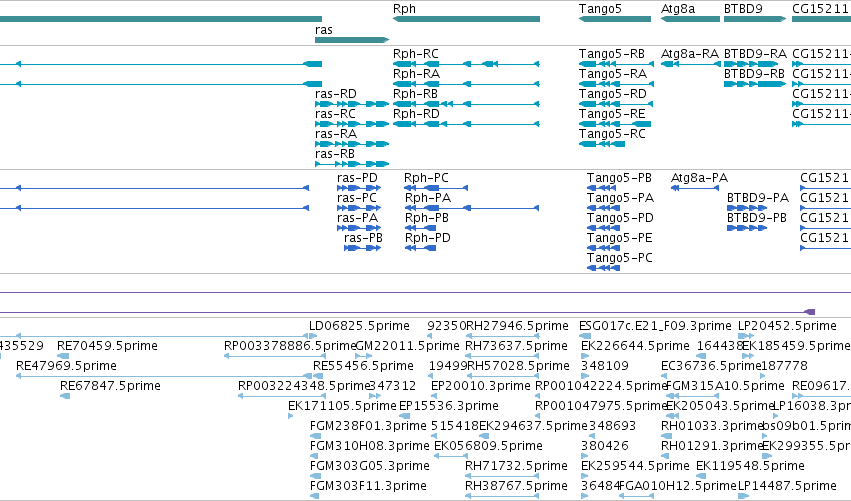This screenshot has width=851, height=501.
Task: Click BTBD9-RA transcript label
Action: 755,54
